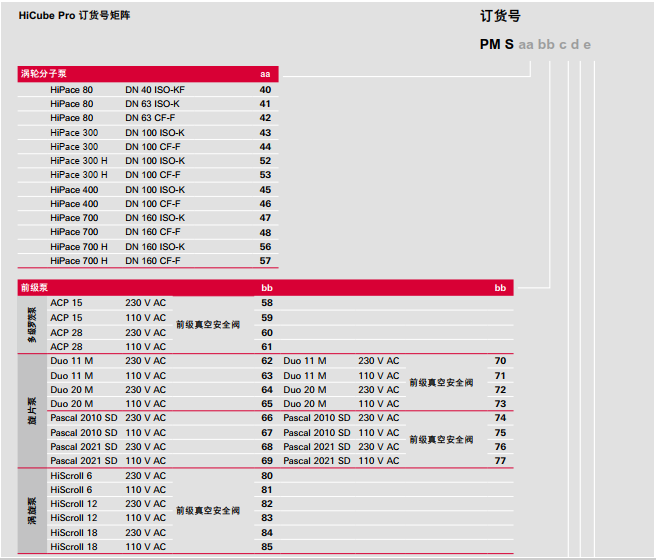Click Pascal 2021 SD in the row coded 76
This screenshot has height=560, width=656.
(x=317, y=447)
